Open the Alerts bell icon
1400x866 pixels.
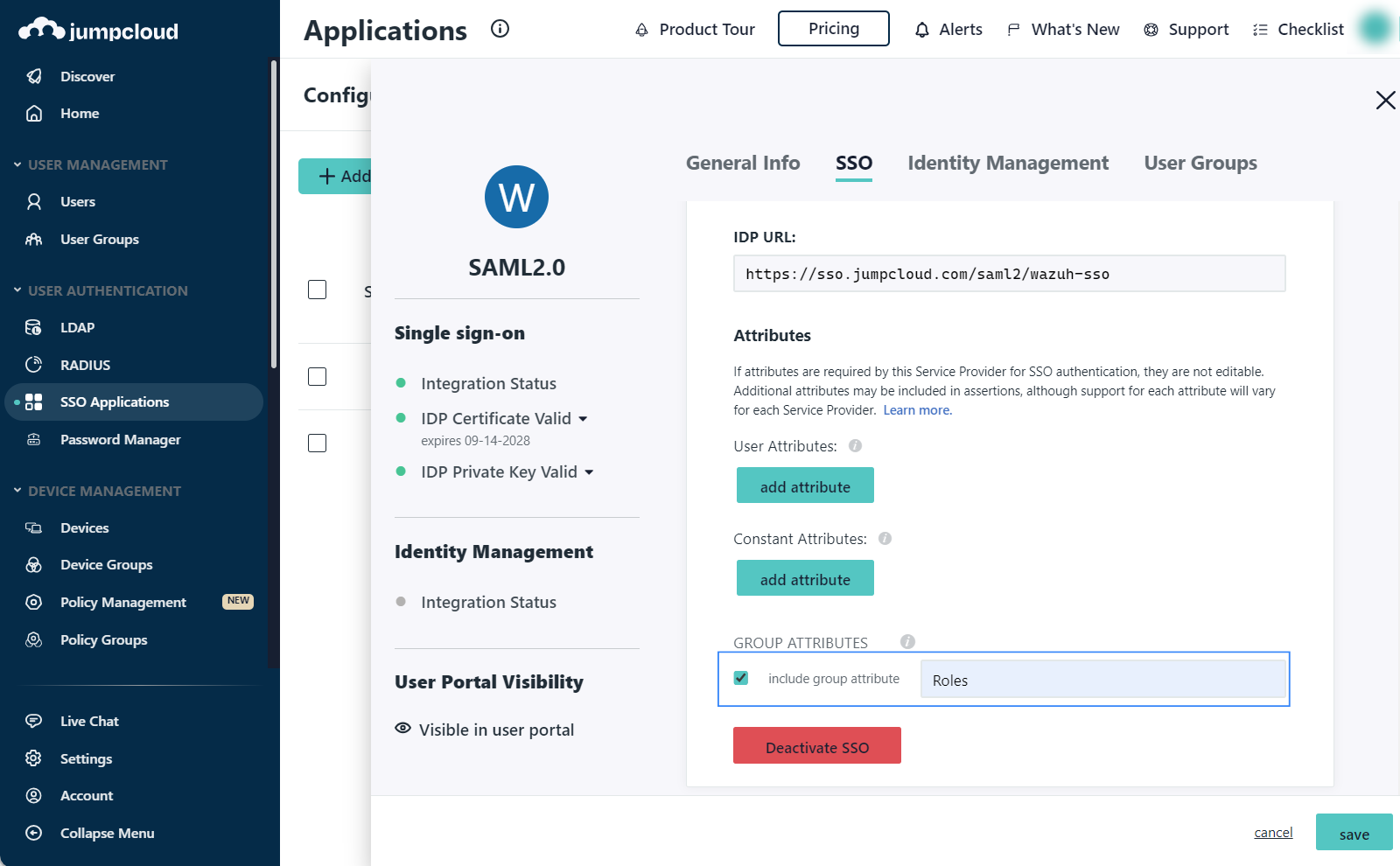pos(921,30)
